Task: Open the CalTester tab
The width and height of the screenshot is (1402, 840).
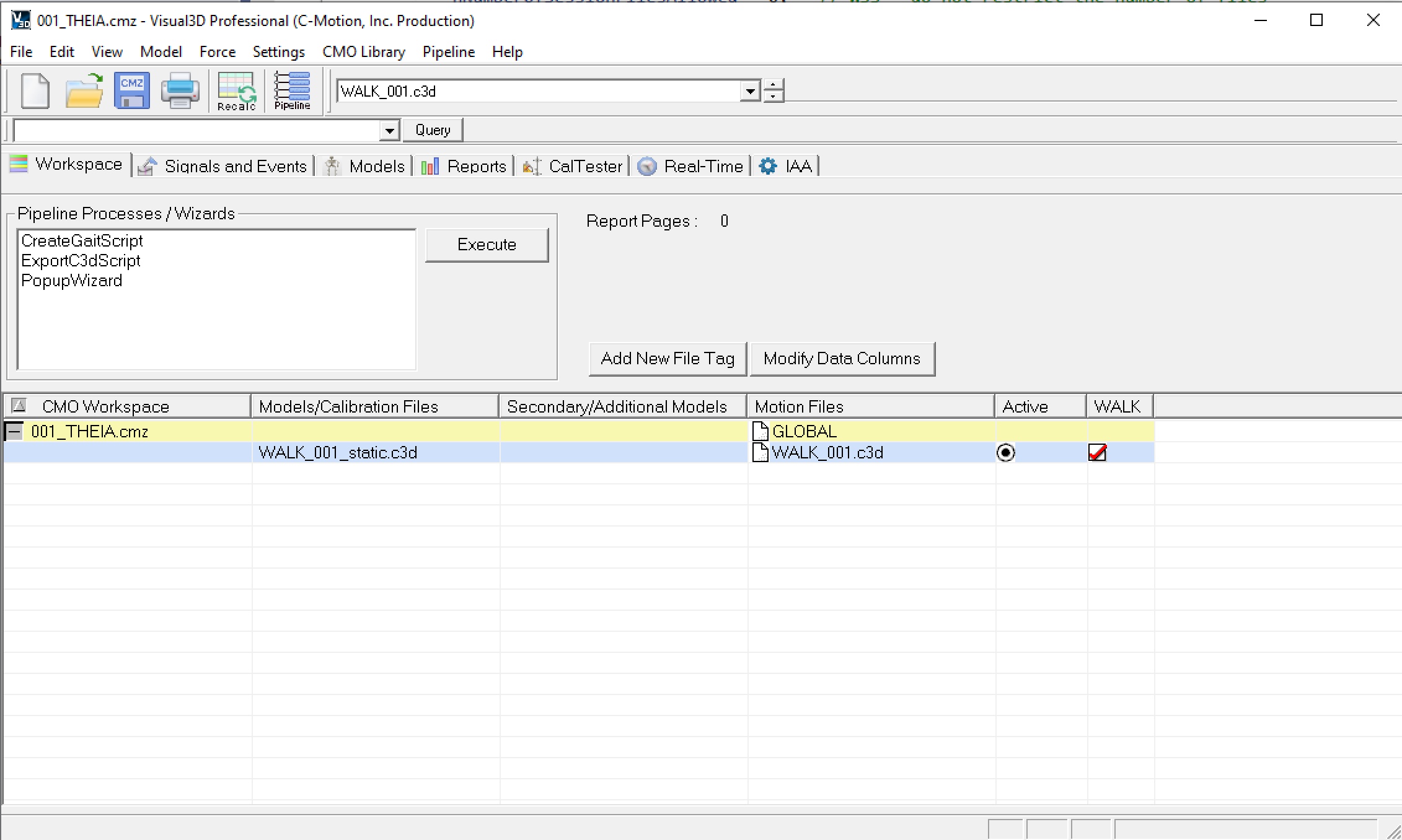Action: tap(571, 166)
